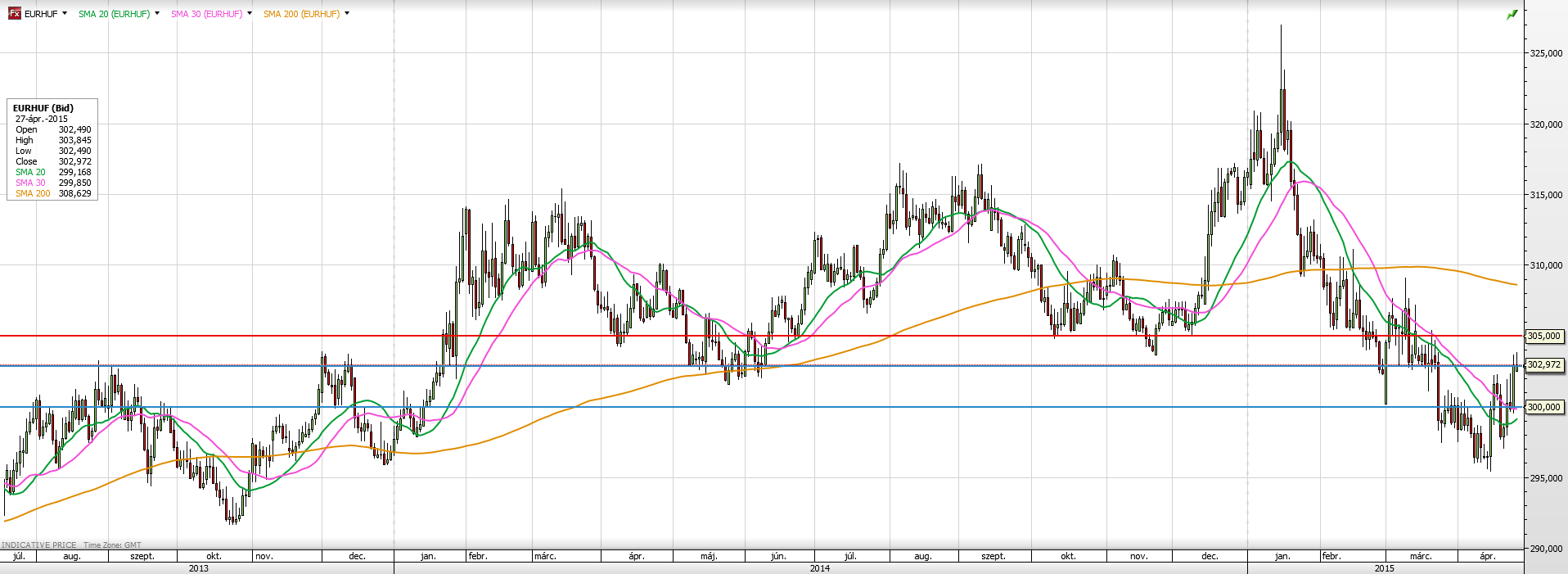This screenshot has height=574, width=1568.
Task: Click the EURHUF (Bid) legend title
Action: pos(43,108)
